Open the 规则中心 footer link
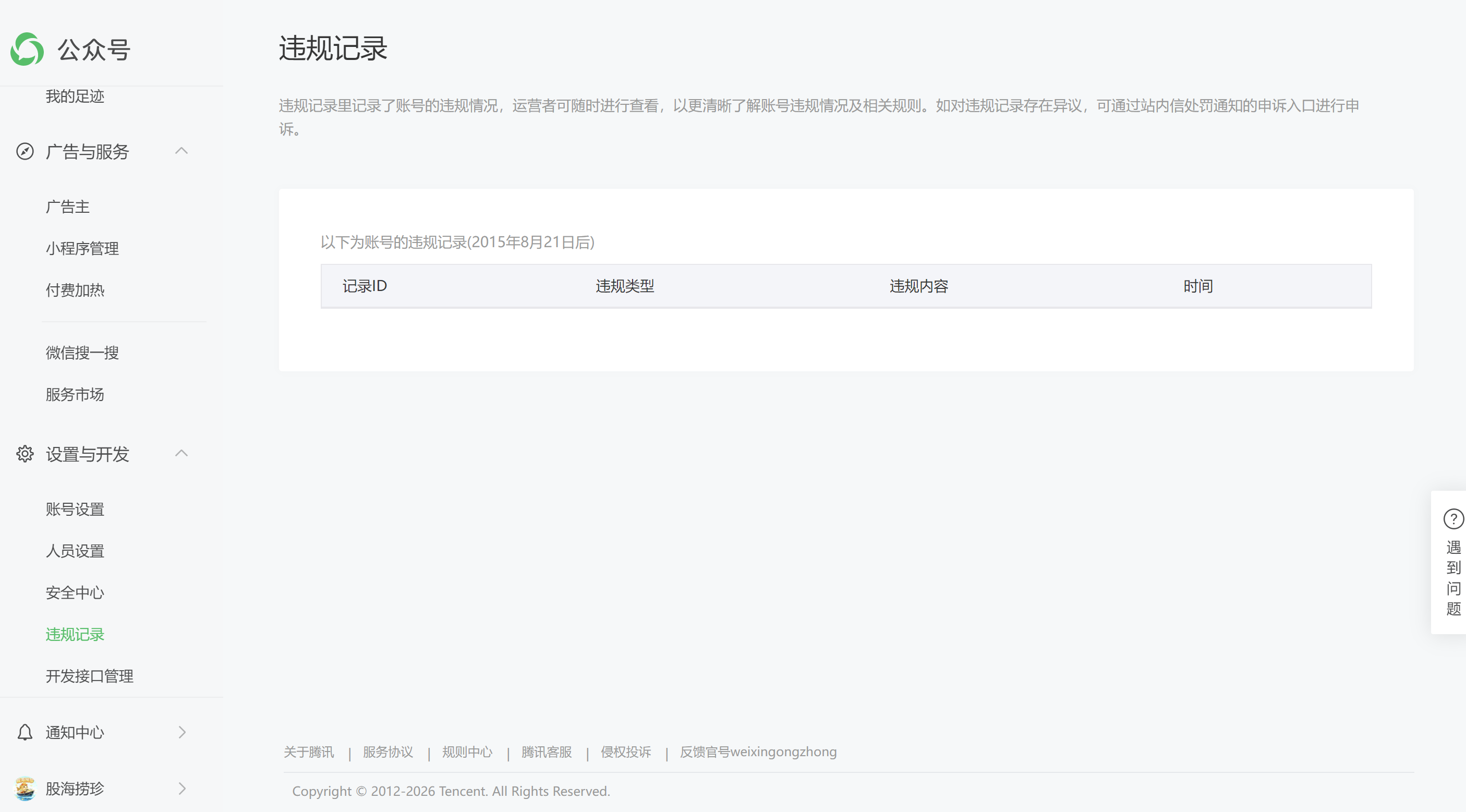The height and width of the screenshot is (812, 1466). pyautogui.click(x=467, y=752)
